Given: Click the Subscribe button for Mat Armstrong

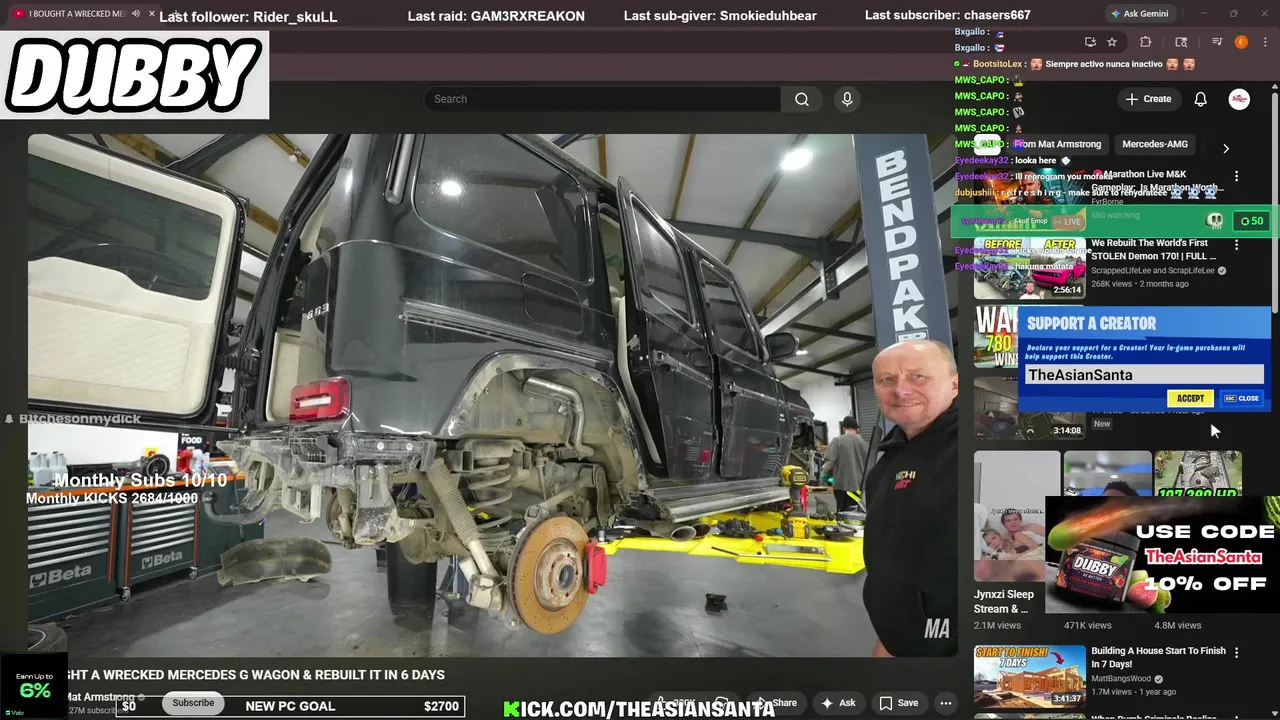Looking at the screenshot, I should (193, 703).
